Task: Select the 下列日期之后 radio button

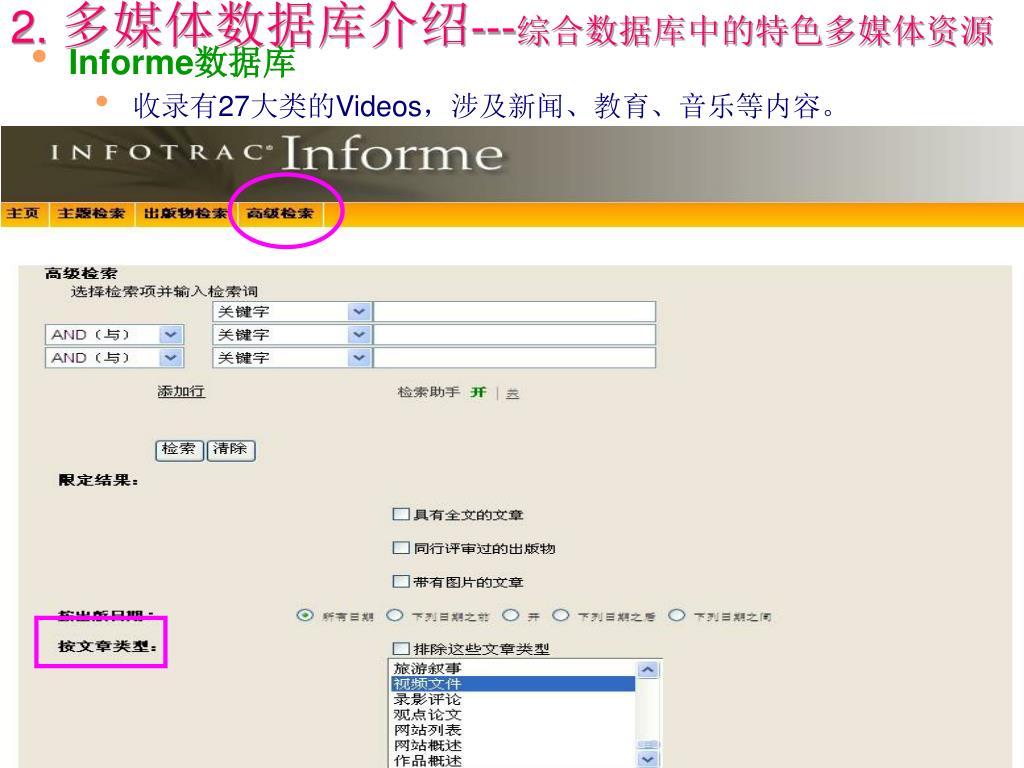Action: pyautogui.click(x=560, y=615)
